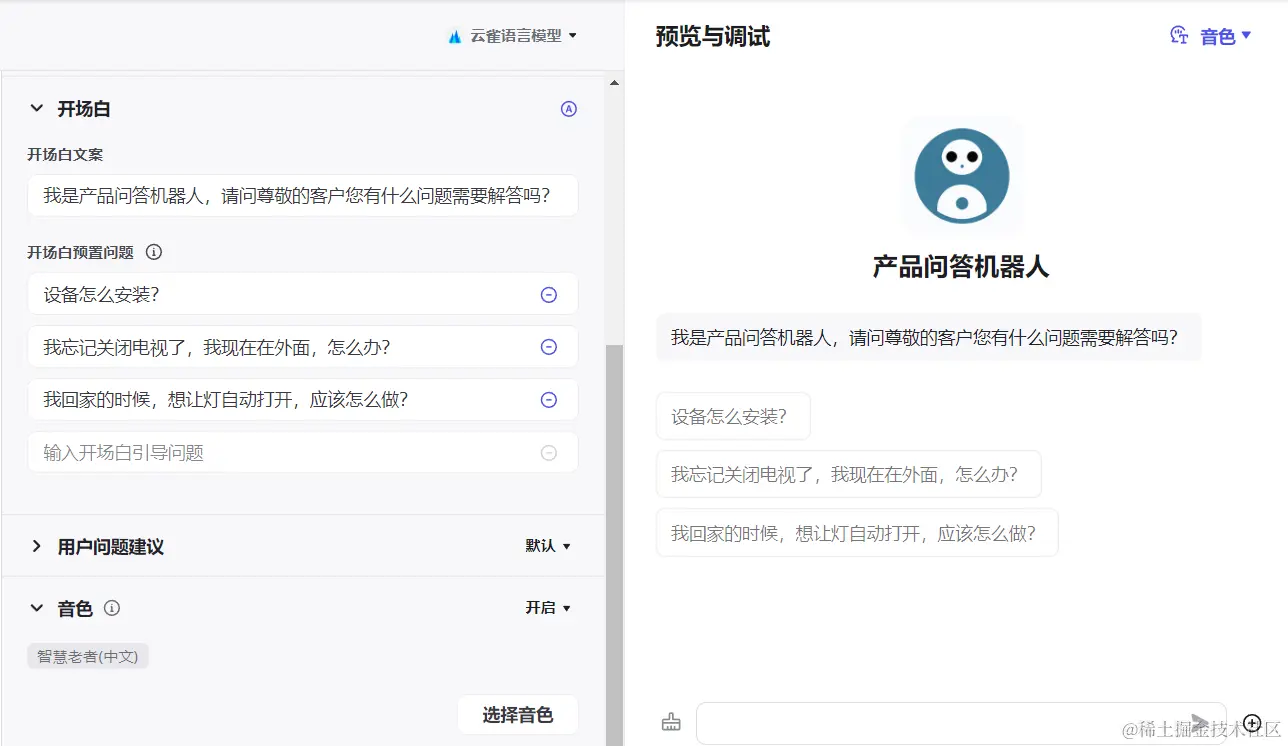Remove the forgot-to-turn-off-TV preset question
Image resolution: width=1288 pixels, height=746 pixels.
click(x=548, y=347)
